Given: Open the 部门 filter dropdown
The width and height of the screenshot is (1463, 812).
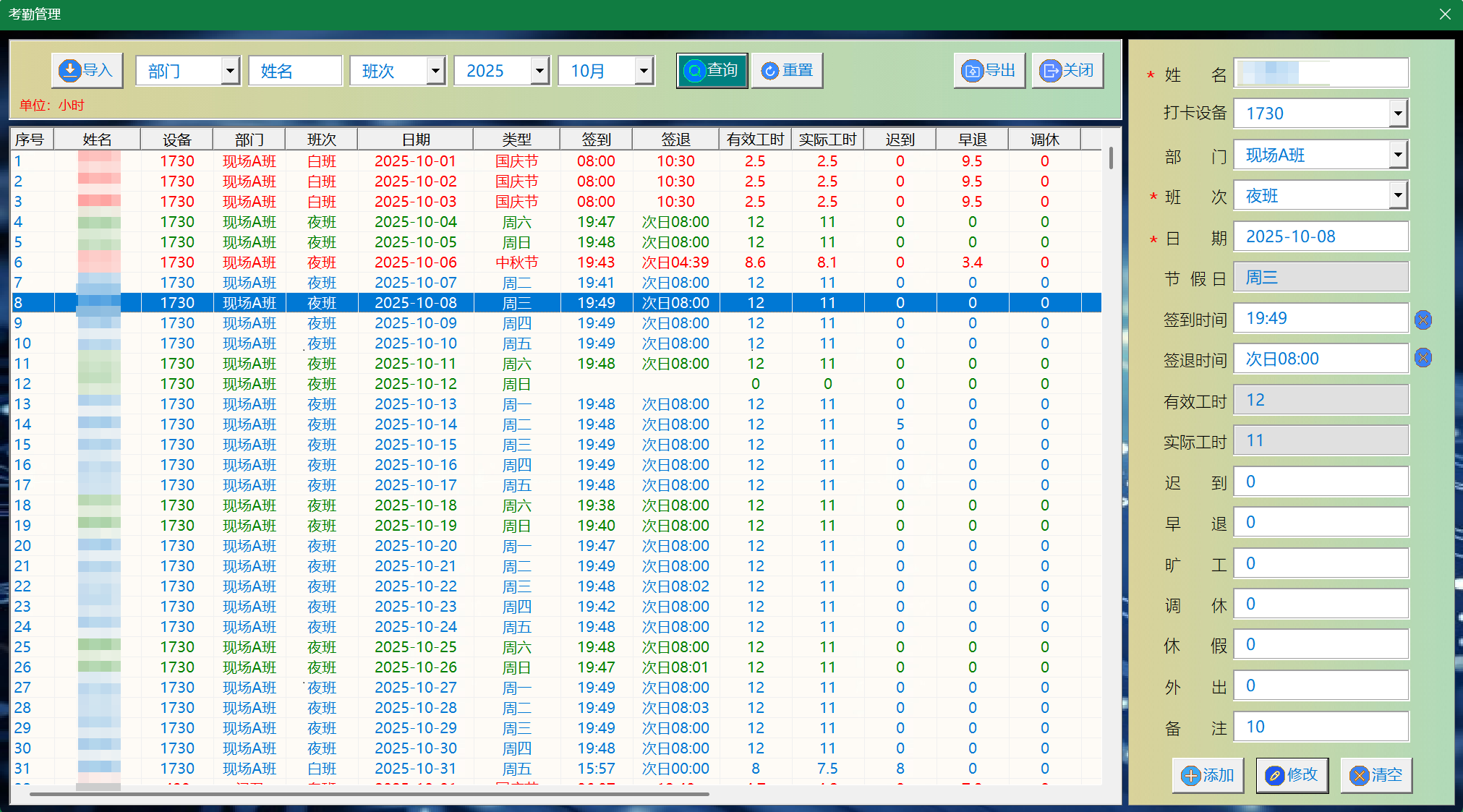Looking at the screenshot, I should 230,71.
